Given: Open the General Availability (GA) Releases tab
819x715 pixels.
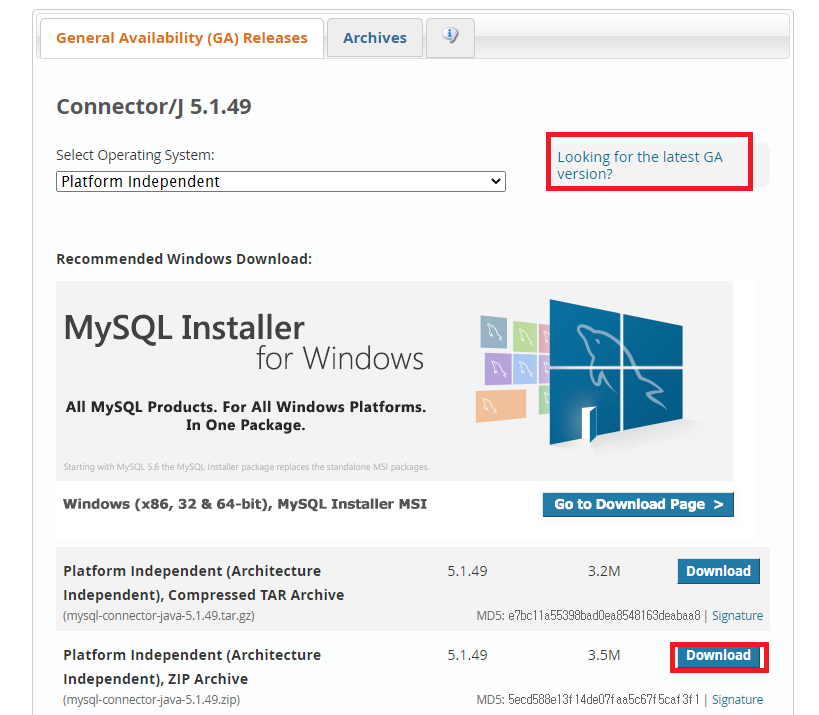Looking at the screenshot, I should tap(182, 38).
